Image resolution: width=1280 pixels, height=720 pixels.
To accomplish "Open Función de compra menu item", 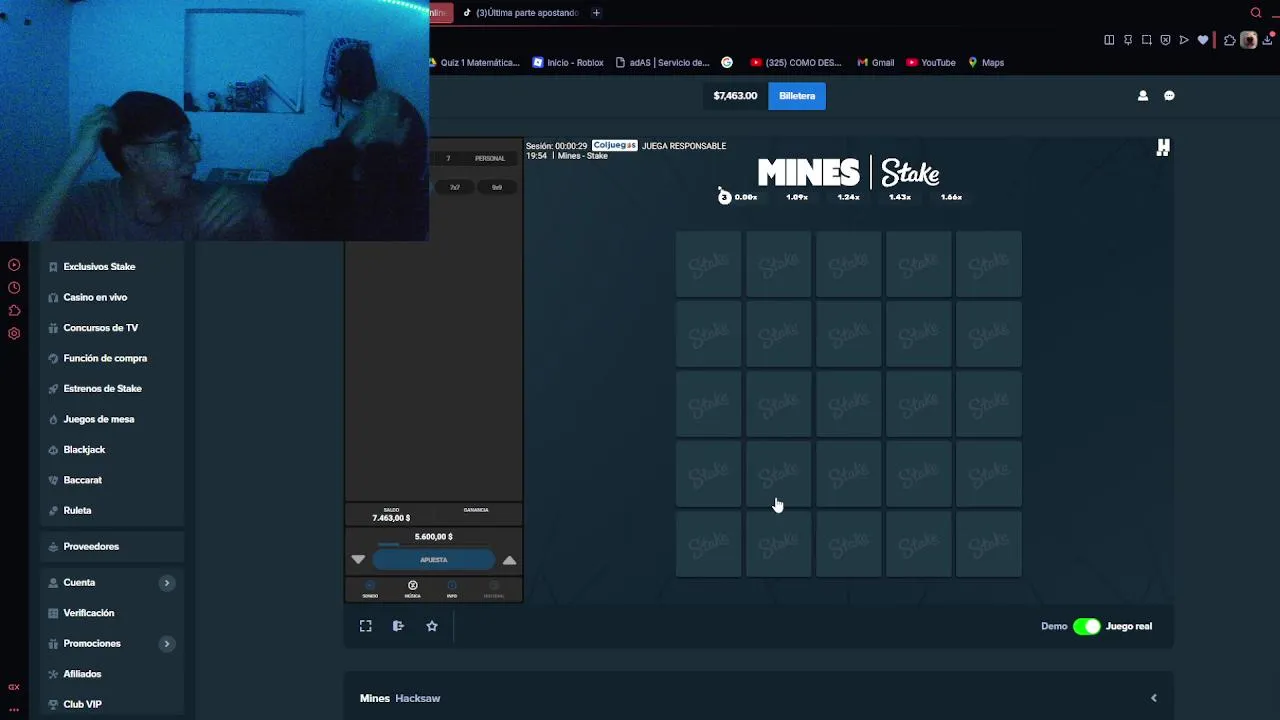I will [x=105, y=358].
